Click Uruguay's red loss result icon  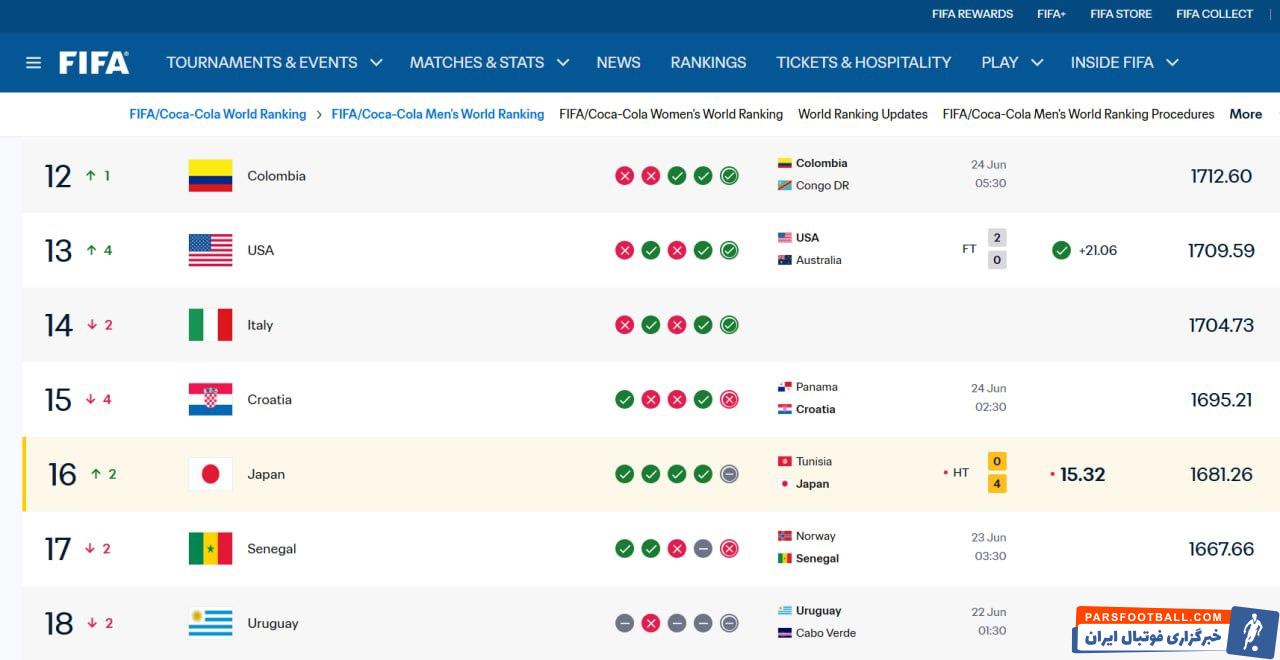point(651,623)
